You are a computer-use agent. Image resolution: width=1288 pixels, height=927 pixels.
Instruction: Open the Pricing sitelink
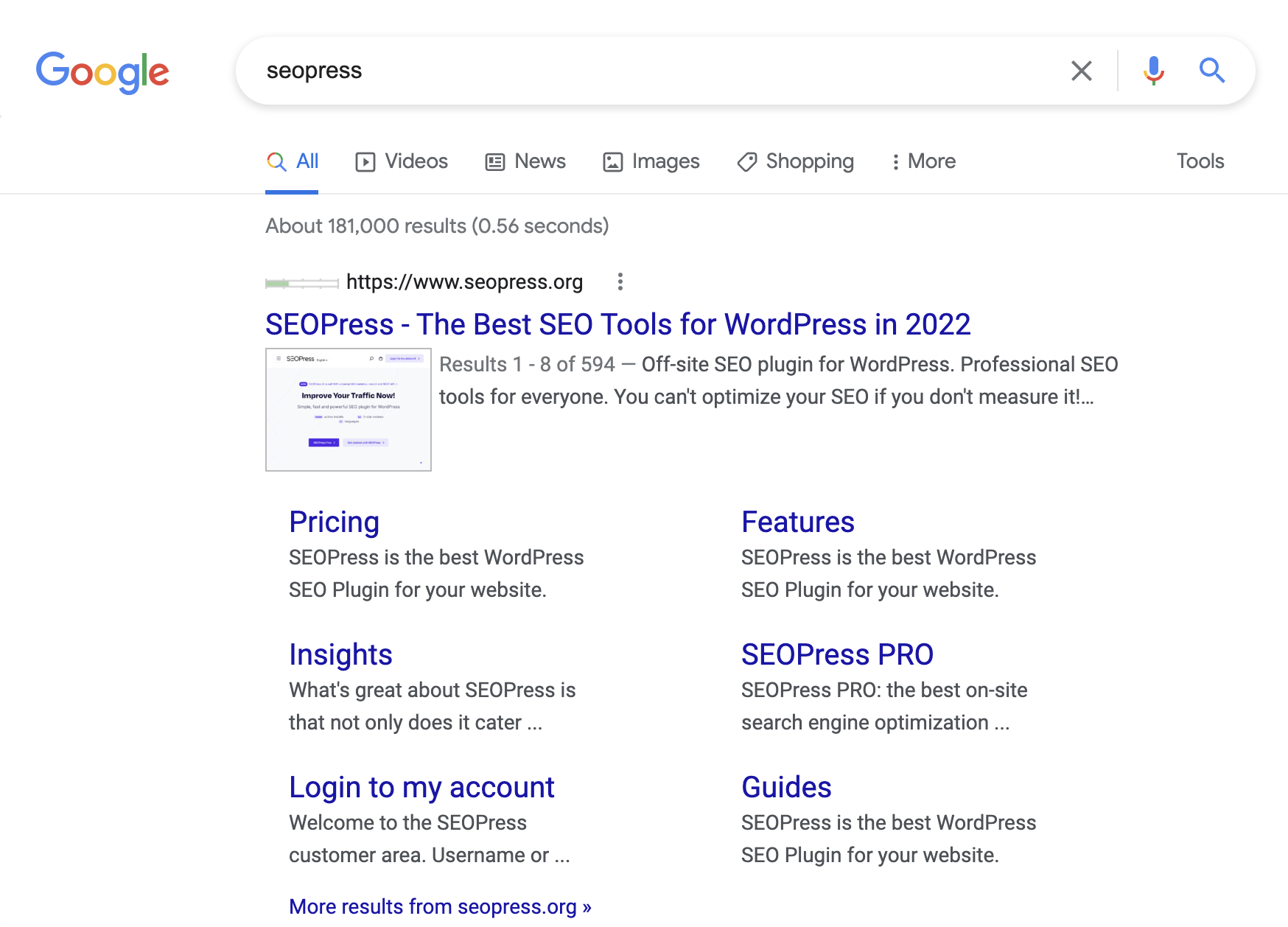coord(335,522)
